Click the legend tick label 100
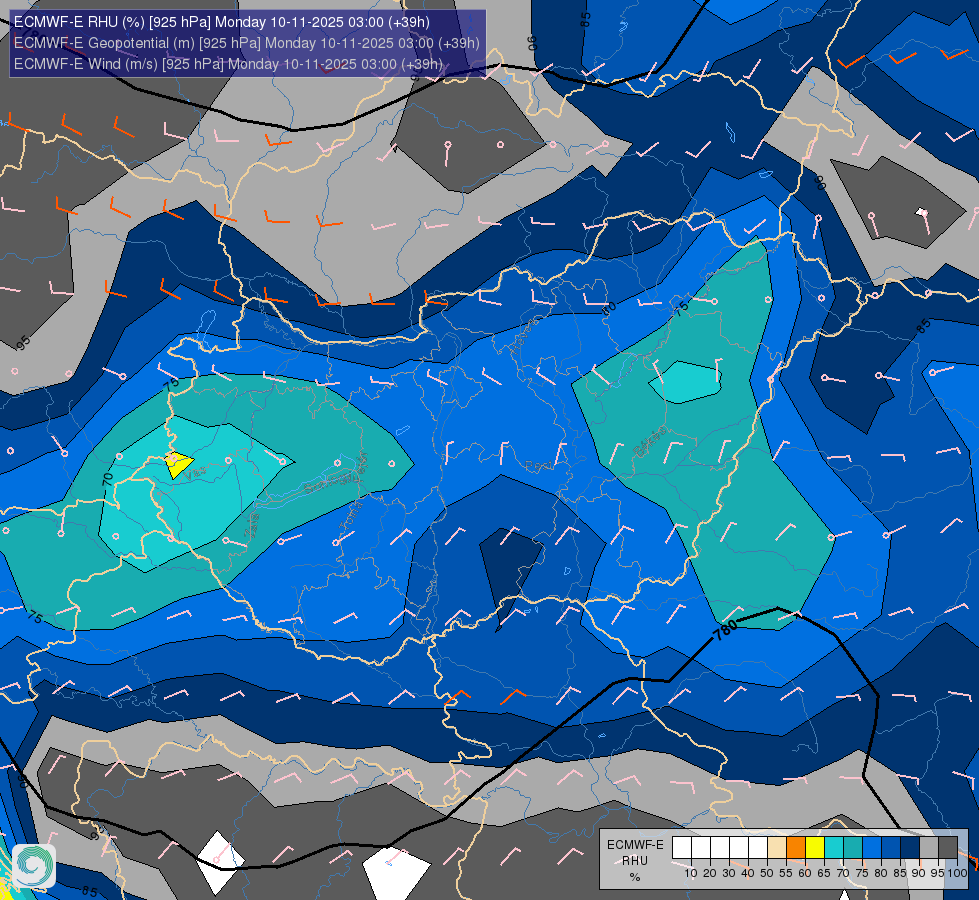Viewport: 979px width, 900px height. [x=957, y=873]
